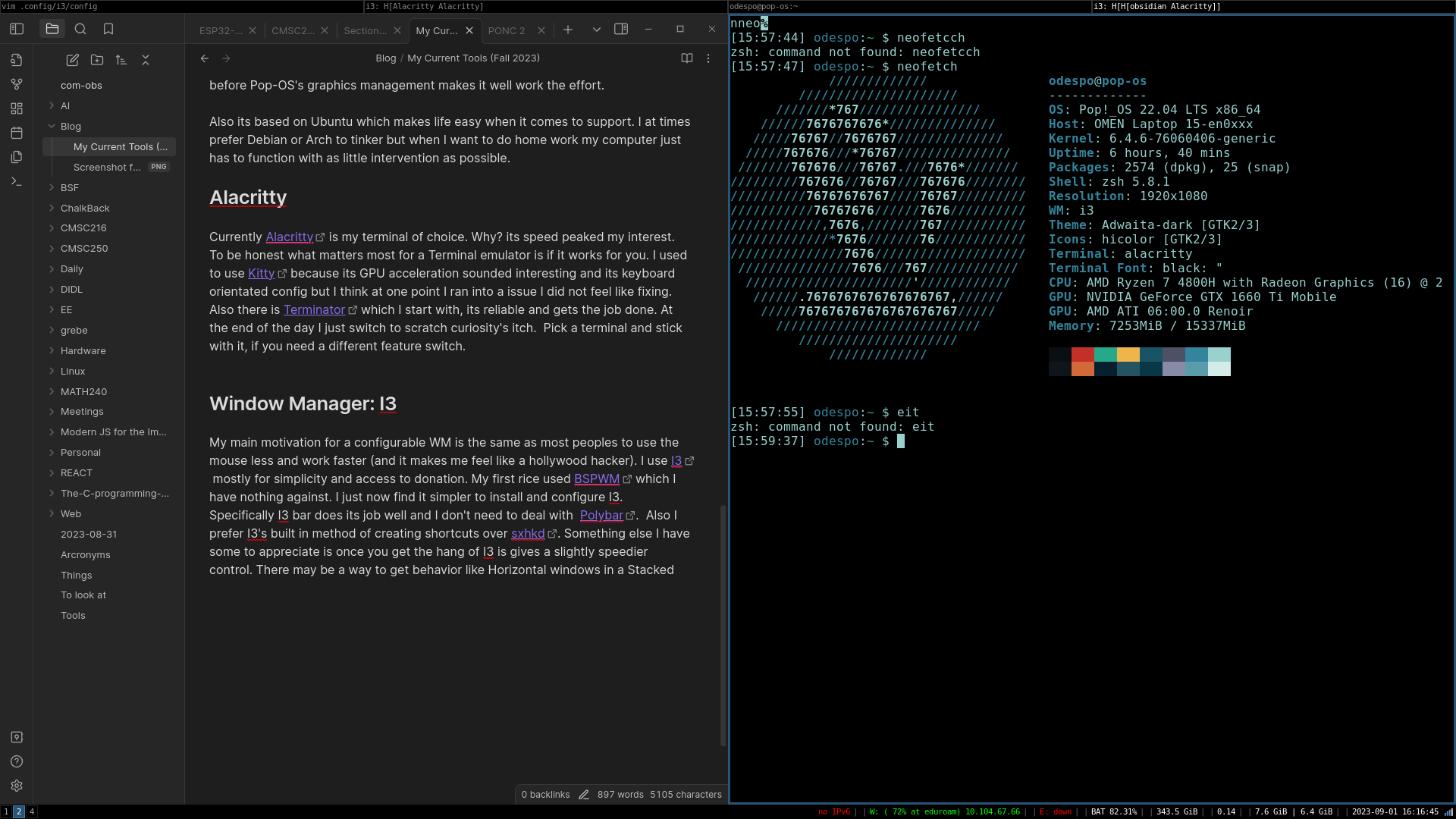Toggle edit mode pencil icon in status bar
Screen dimensions: 1456x819
pyautogui.click(x=584, y=795)
